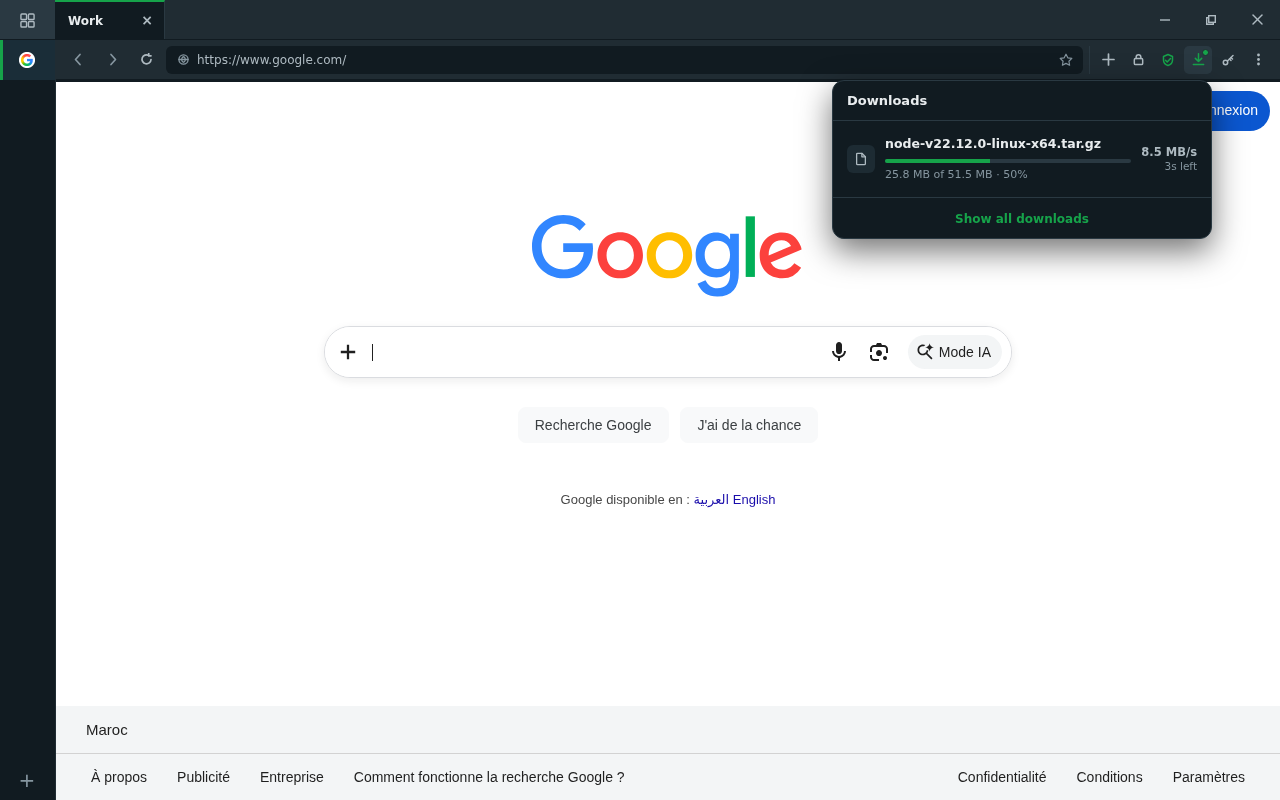Switch Google to Arabic language
1280x800 pixels.
pos(711,500)
